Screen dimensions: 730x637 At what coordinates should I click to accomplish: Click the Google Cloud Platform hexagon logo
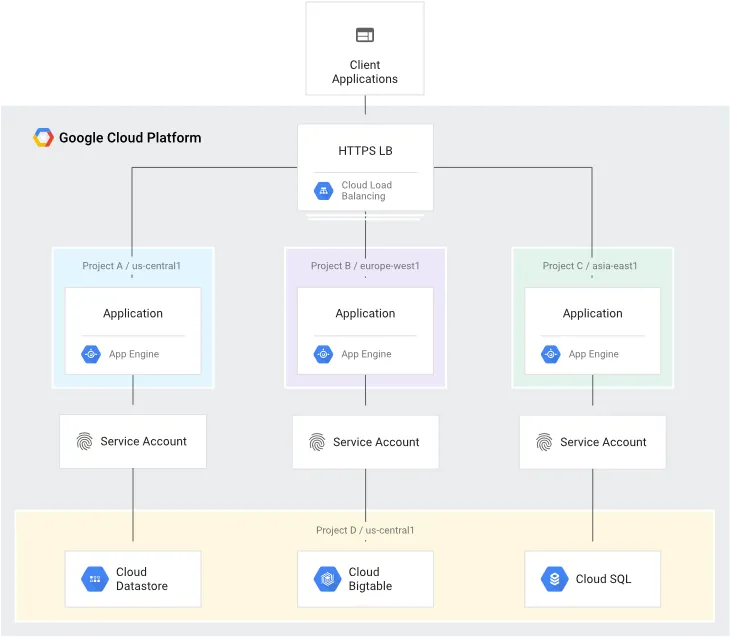(43, 137)
